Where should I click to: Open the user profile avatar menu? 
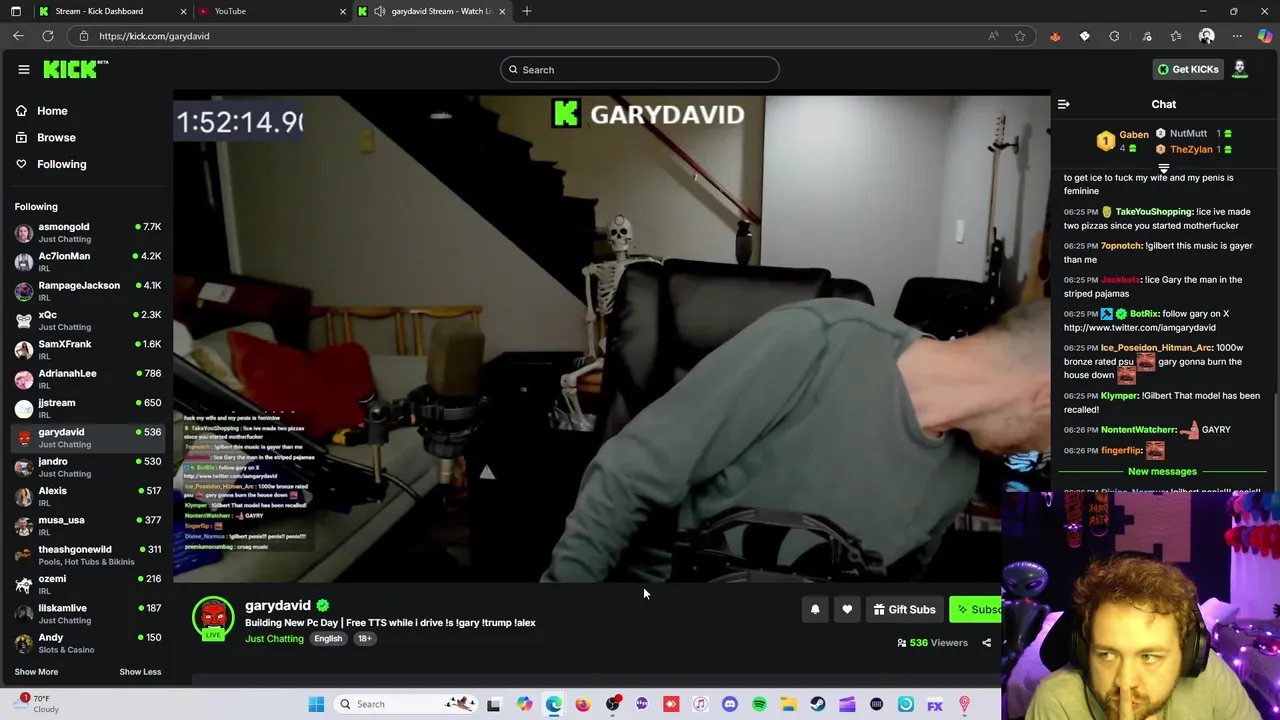(x=1240, y=69)
